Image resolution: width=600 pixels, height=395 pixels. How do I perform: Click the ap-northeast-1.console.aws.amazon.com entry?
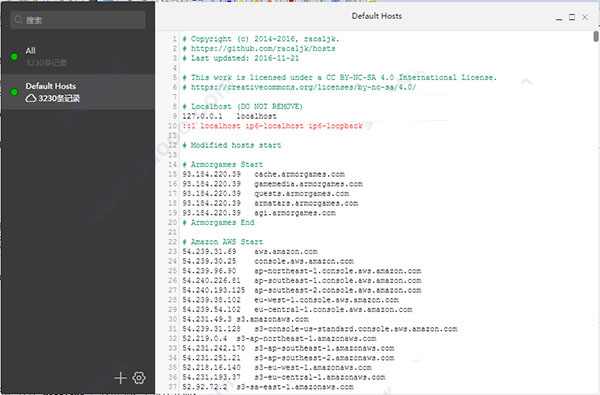click(x=302, y=271)
